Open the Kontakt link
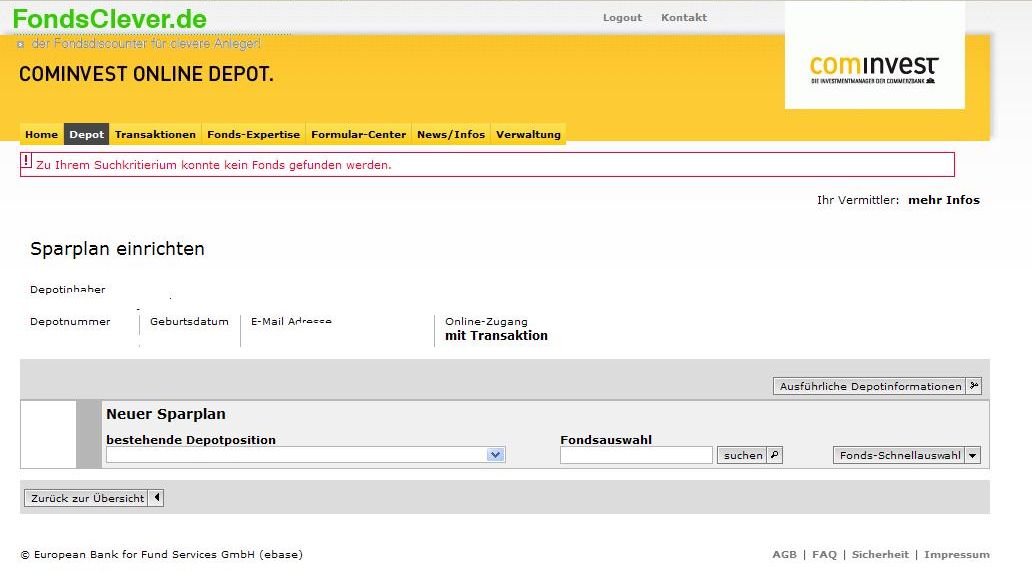The width and height of the screenshot is (1032, 581). (x=684, y=18)
